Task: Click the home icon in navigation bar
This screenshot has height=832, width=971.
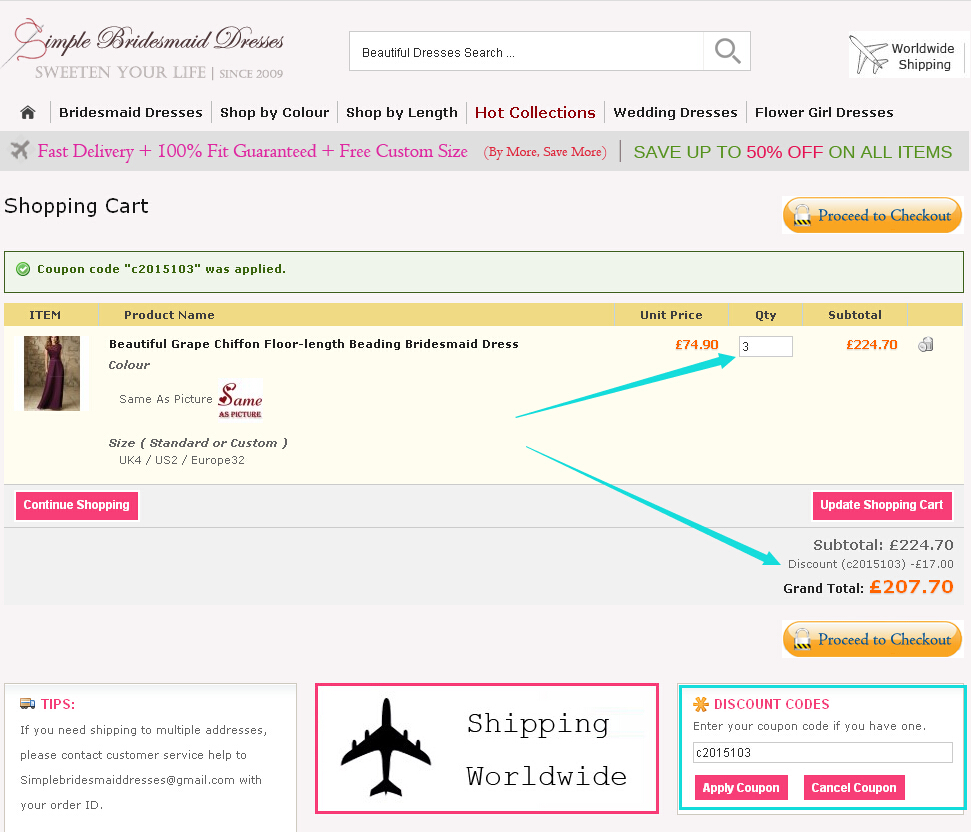Action: coord(27,113)
